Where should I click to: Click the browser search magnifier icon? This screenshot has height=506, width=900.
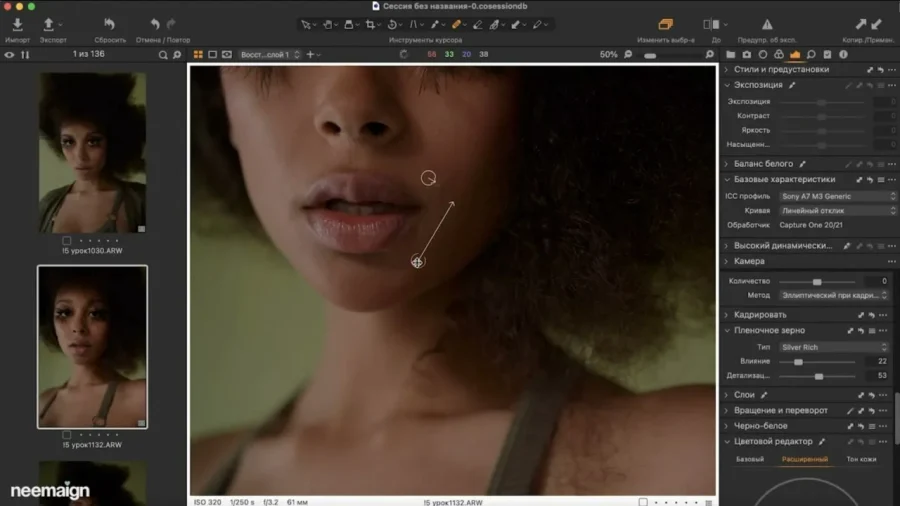(x=163, y=55)
